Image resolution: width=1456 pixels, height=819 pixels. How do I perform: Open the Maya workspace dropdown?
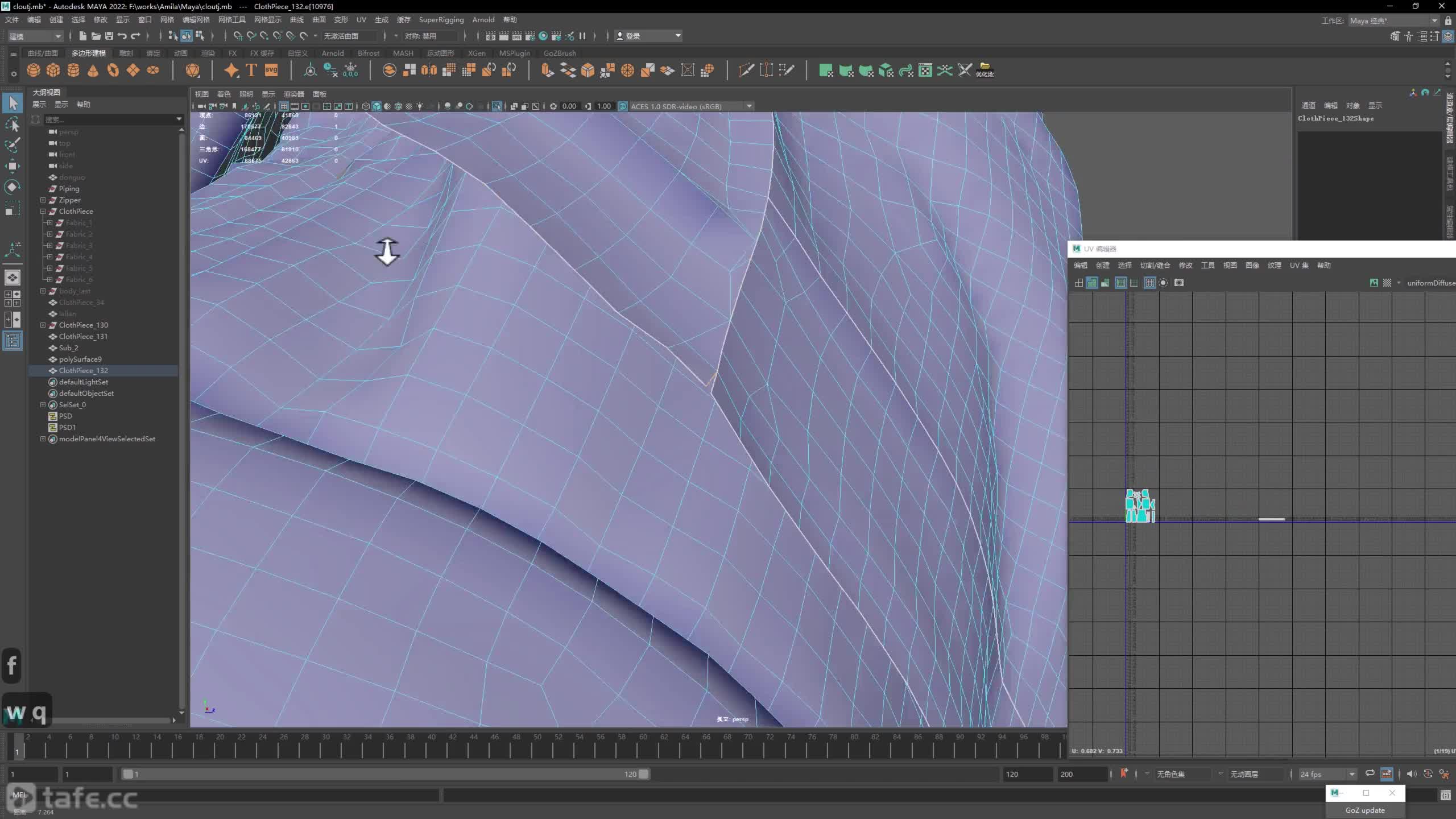coord(1394,20)
